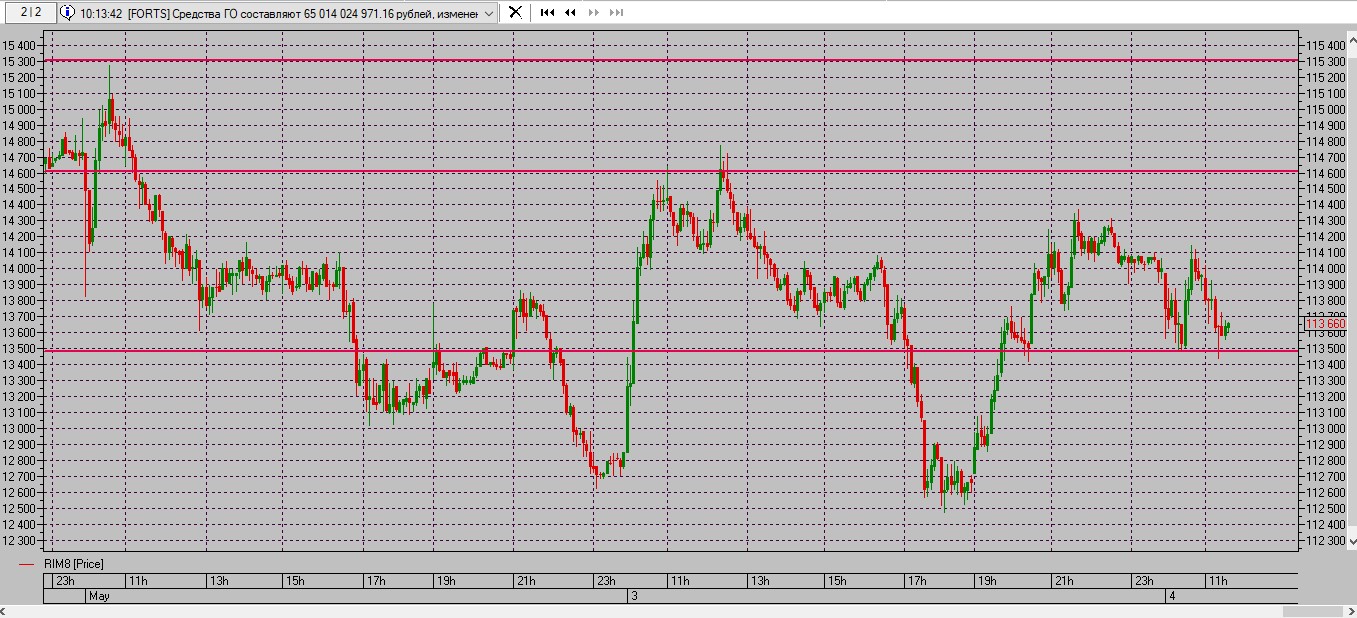
Task: Click the 2|2 message counter box
Action: [30, 12]
